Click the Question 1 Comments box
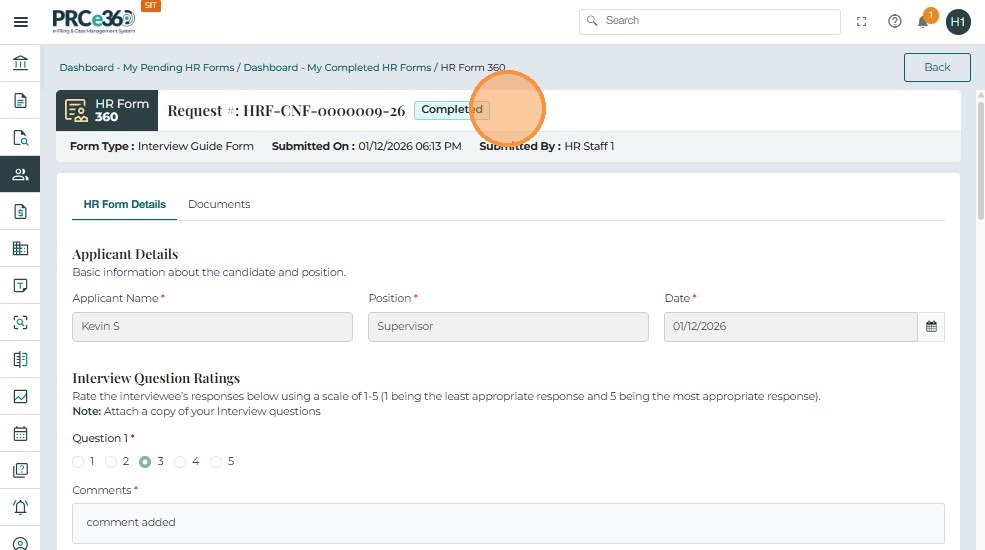 [508, 523]
